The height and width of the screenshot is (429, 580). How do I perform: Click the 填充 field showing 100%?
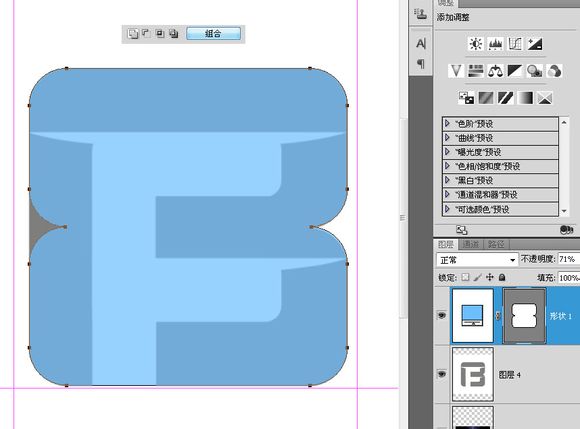pyautogui.click(x=569, y=278)
